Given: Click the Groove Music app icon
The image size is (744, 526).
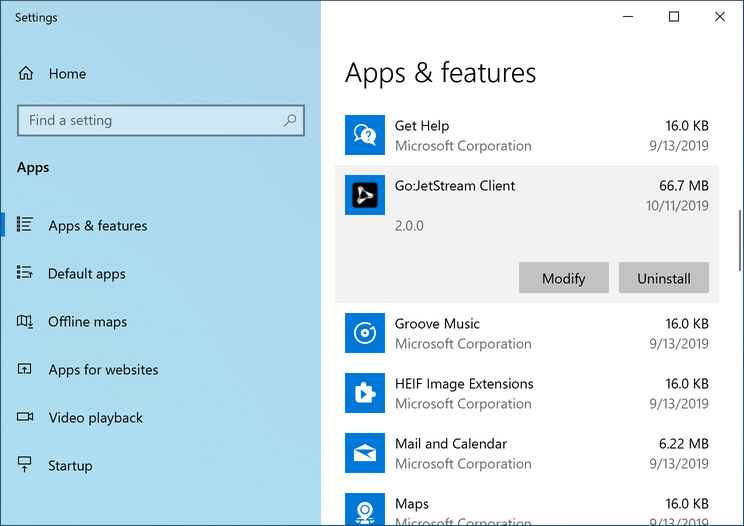Looking at the screenshot, I should (x=365, y=333).
